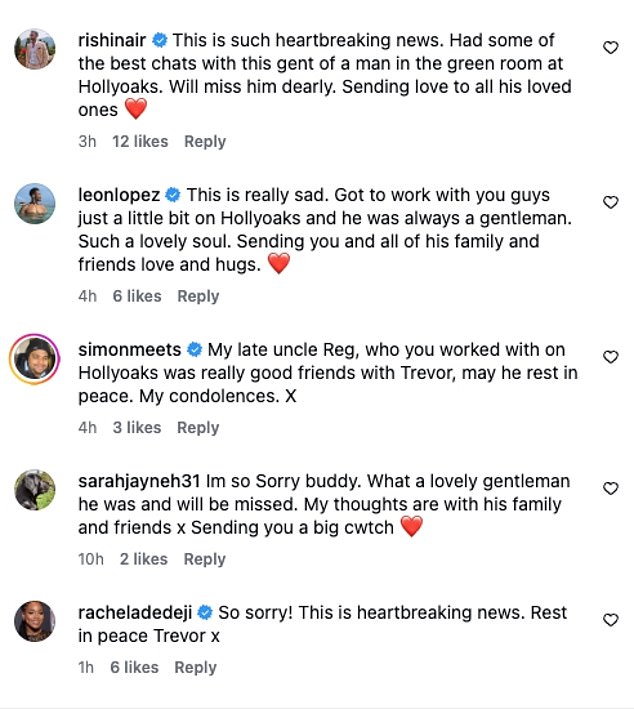Reply to sarahjayneh31's comment
The image size is (634, 709).
click(x=204, y=559)
